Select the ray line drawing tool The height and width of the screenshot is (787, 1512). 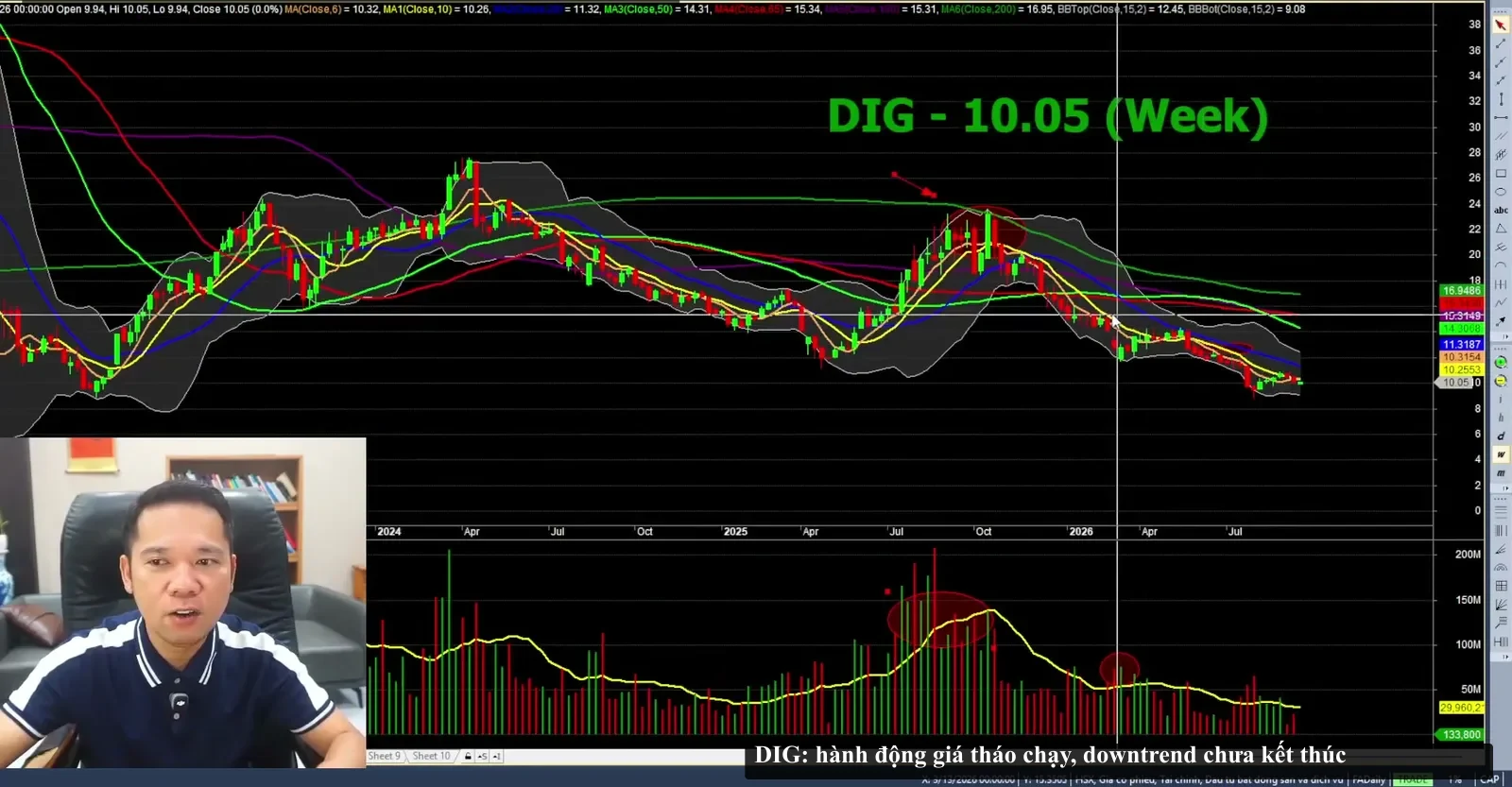[1501, 62]
